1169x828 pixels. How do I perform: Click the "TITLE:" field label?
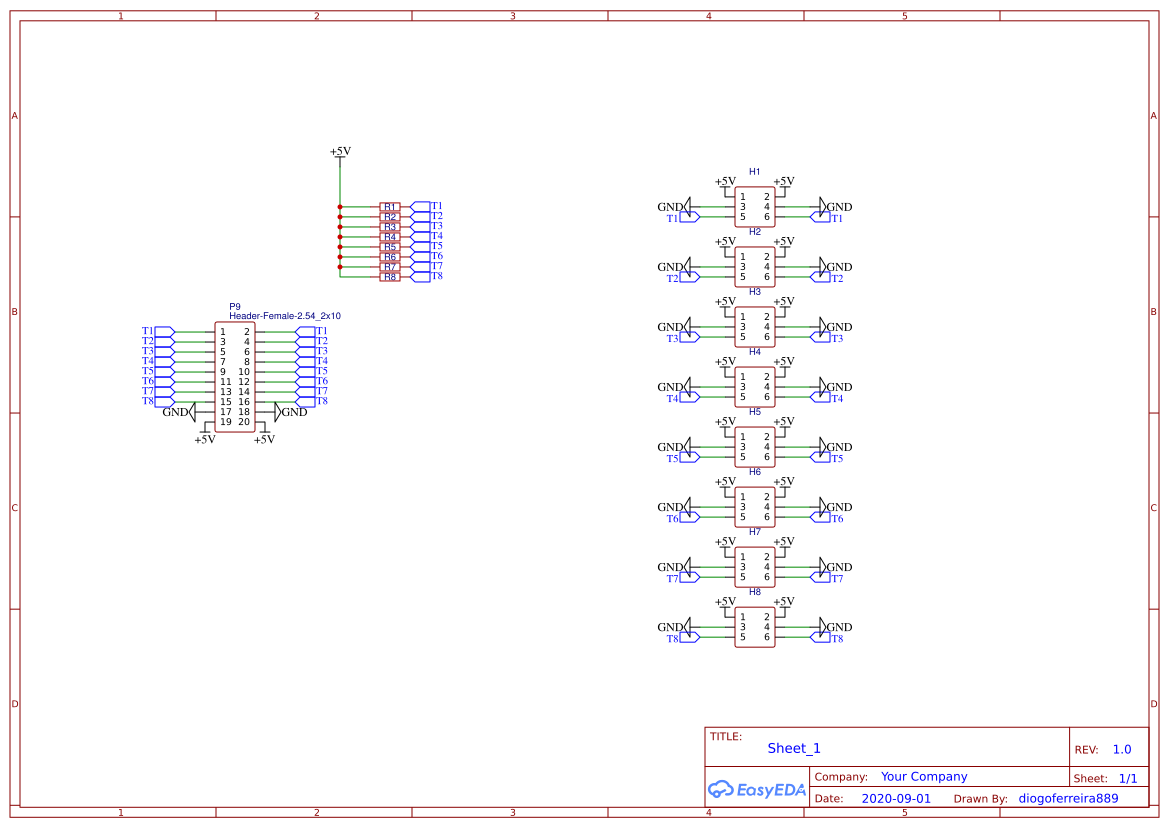point(725,736)
